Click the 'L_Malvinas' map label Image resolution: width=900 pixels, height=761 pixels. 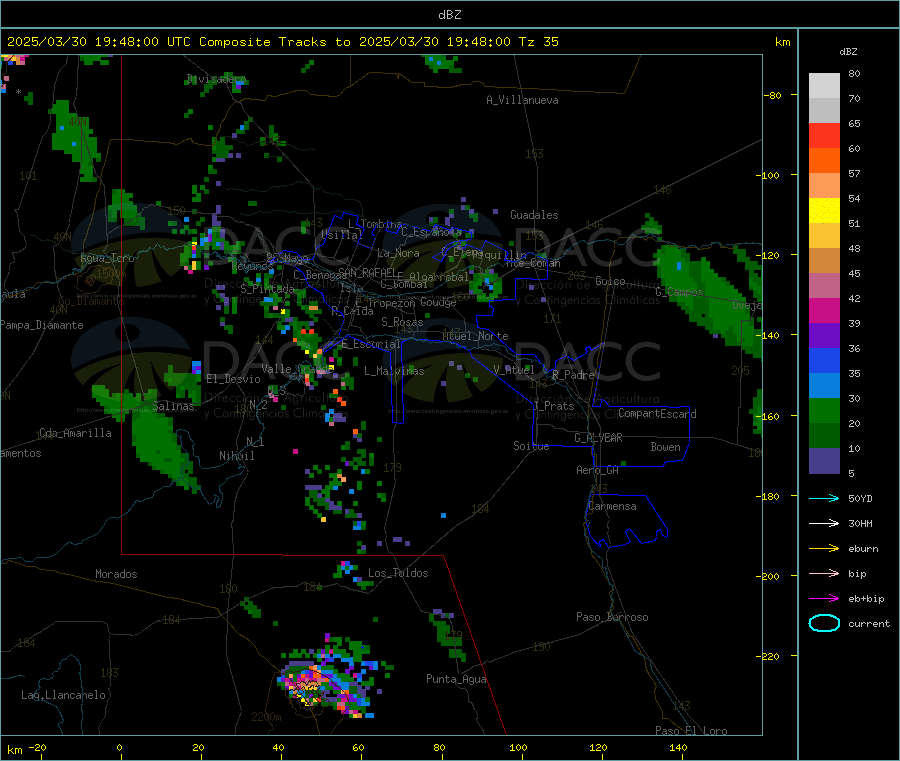coord(394,371)
